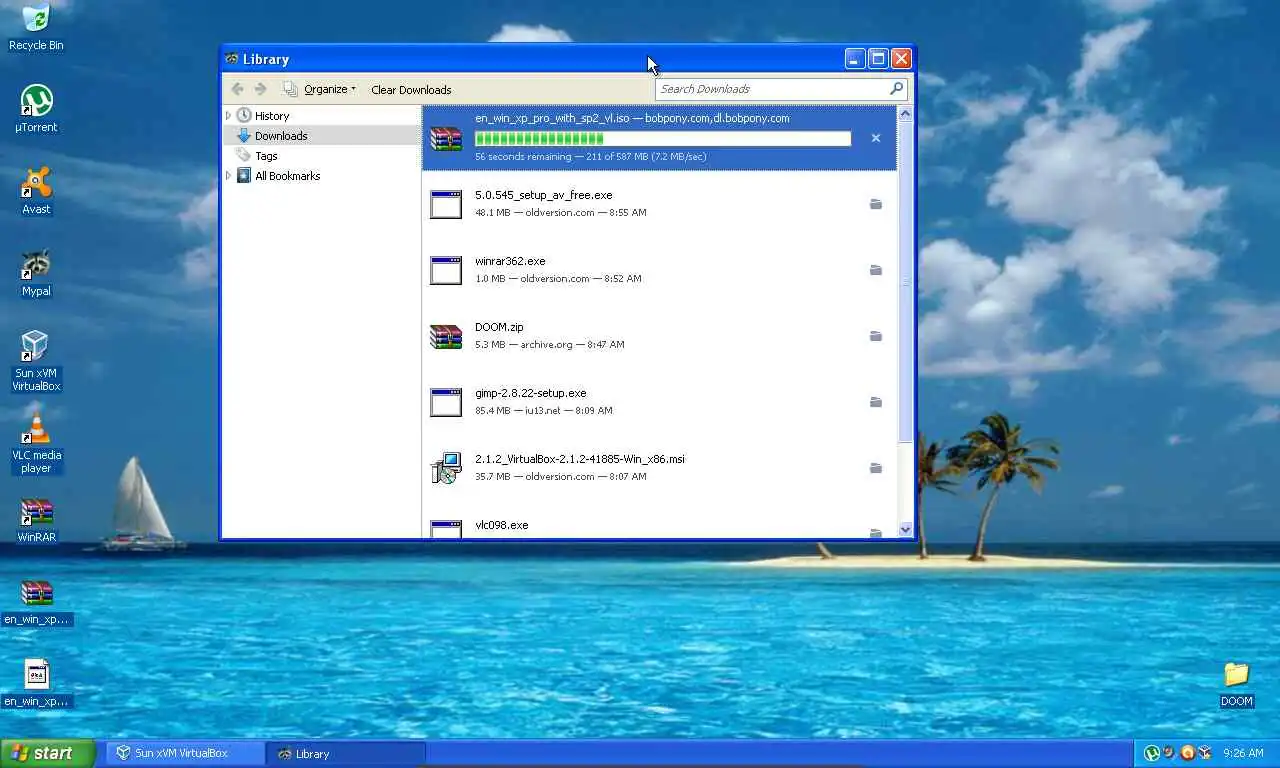
Task: Click the downloads list scrollbar thumb
Action: point(906,282)
